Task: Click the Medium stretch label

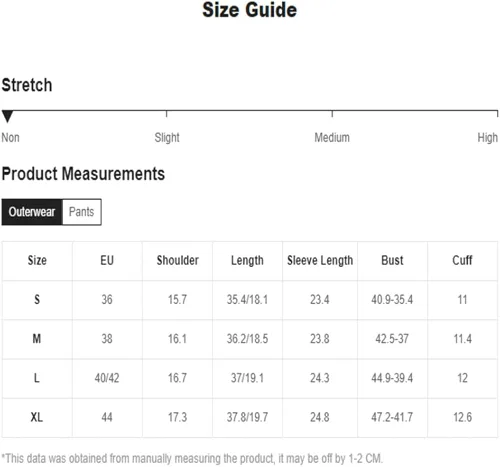Action: point(332,137)
